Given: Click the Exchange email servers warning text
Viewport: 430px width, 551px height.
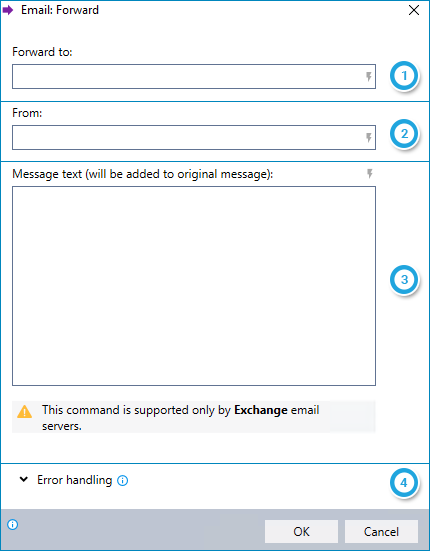Looking at the screenshot, I should (181, 418).
